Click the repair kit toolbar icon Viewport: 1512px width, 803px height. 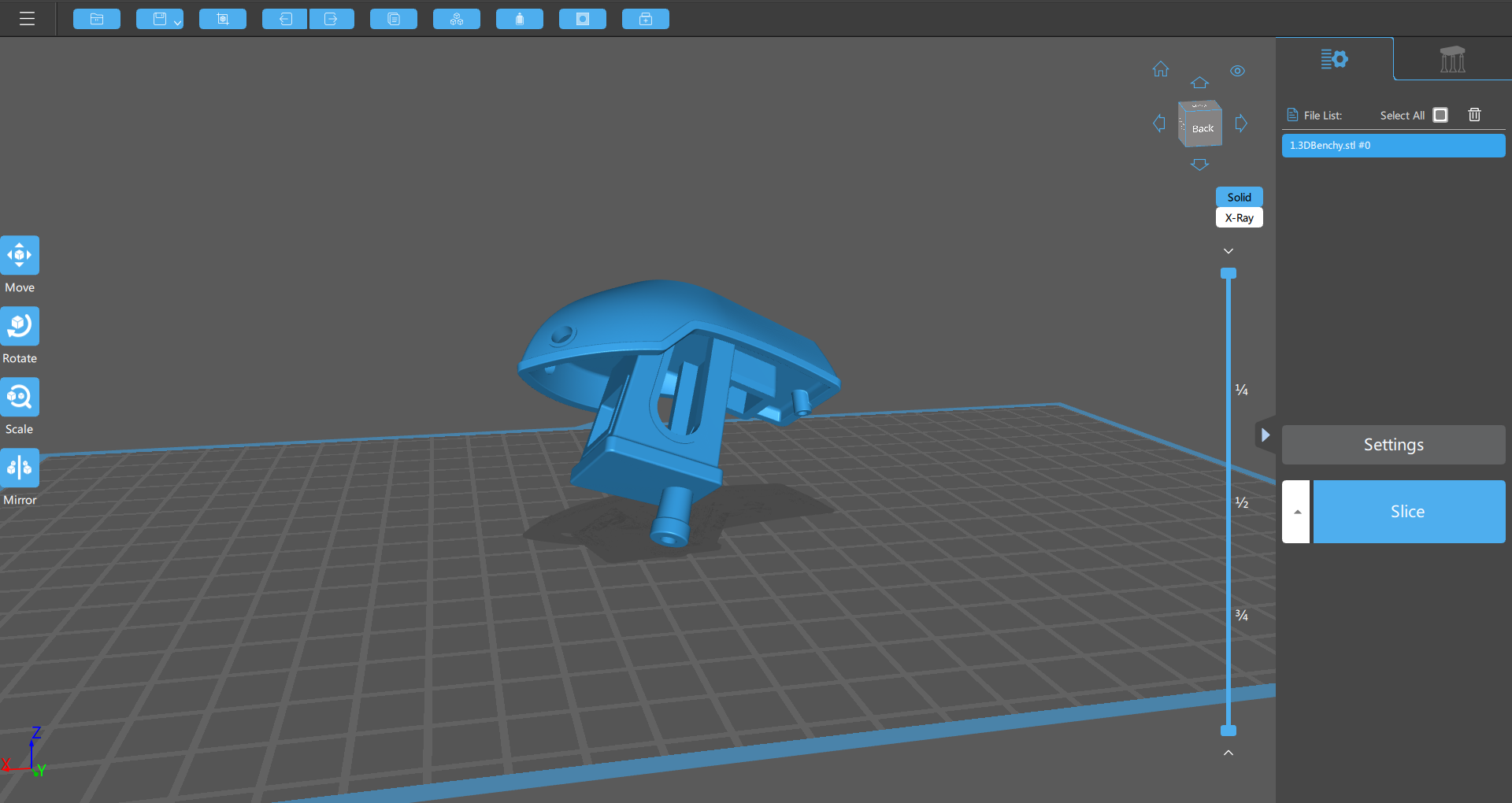[x=646, y=19]
